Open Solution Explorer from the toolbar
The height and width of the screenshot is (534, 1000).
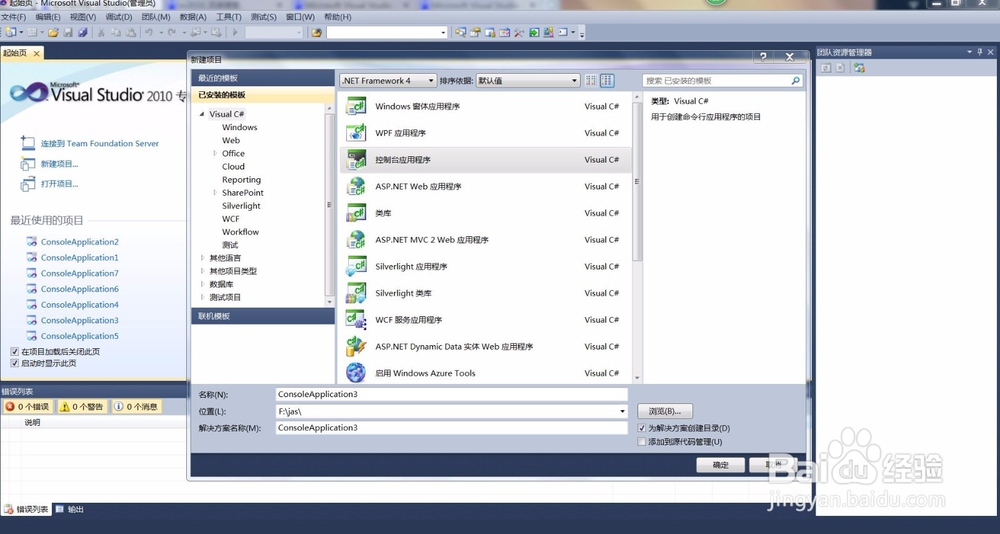click(x=460, y=32)
